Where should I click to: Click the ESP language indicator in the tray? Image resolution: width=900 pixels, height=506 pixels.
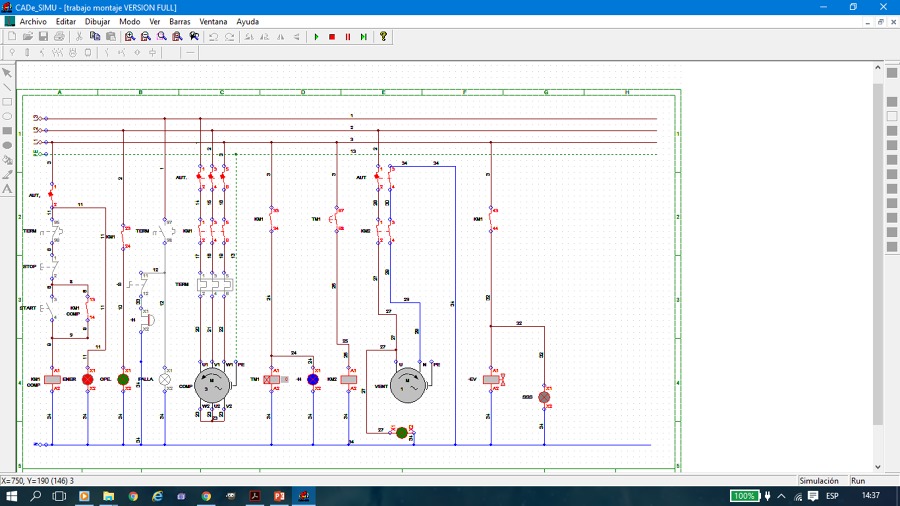(832, 496)
